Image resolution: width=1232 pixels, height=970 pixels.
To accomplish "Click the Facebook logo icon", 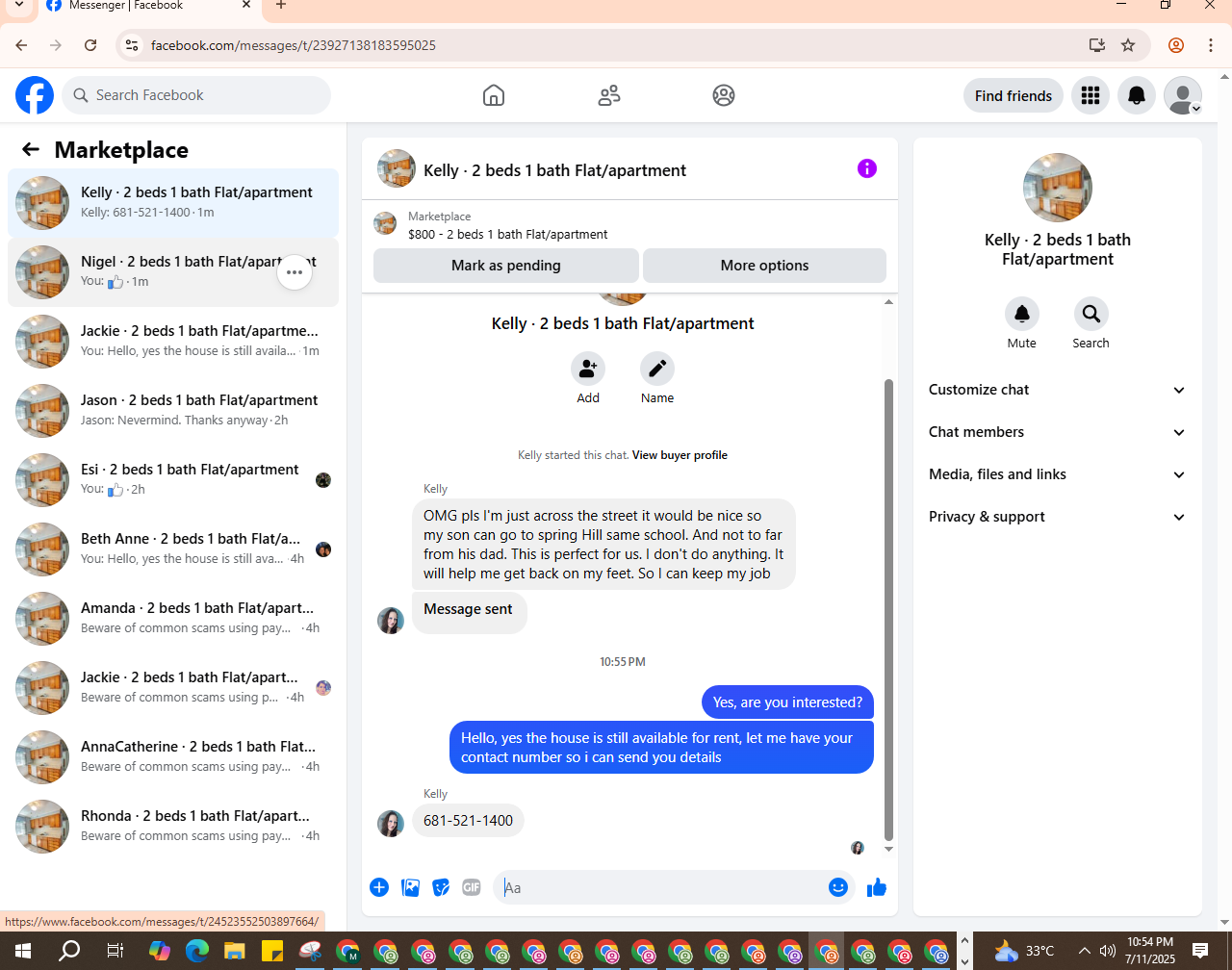I will click(35, 95).
